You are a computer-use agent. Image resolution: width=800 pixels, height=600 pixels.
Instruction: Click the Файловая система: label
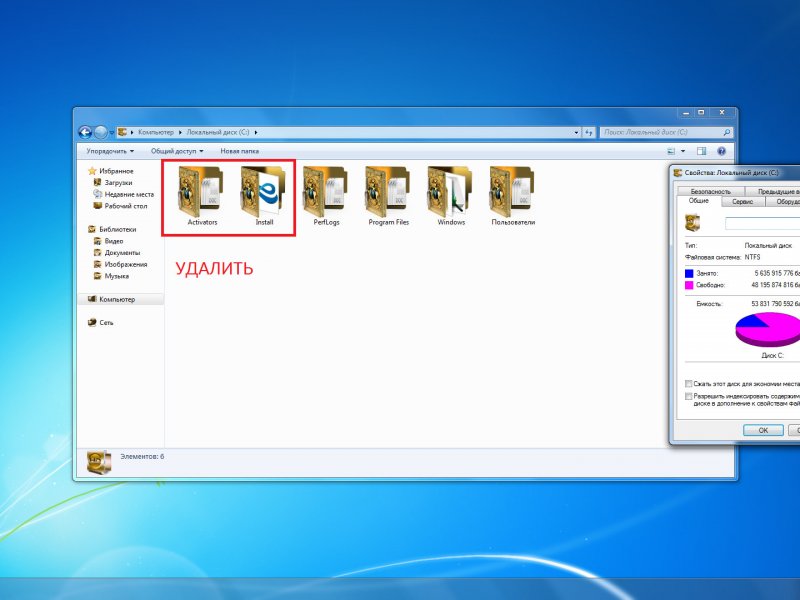712,257
